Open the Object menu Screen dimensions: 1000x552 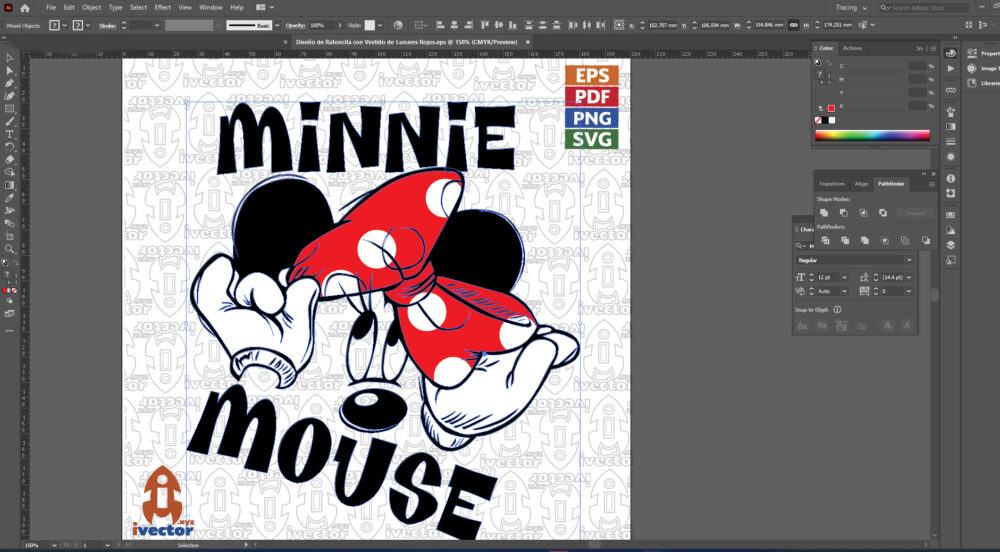coord(91,8)
